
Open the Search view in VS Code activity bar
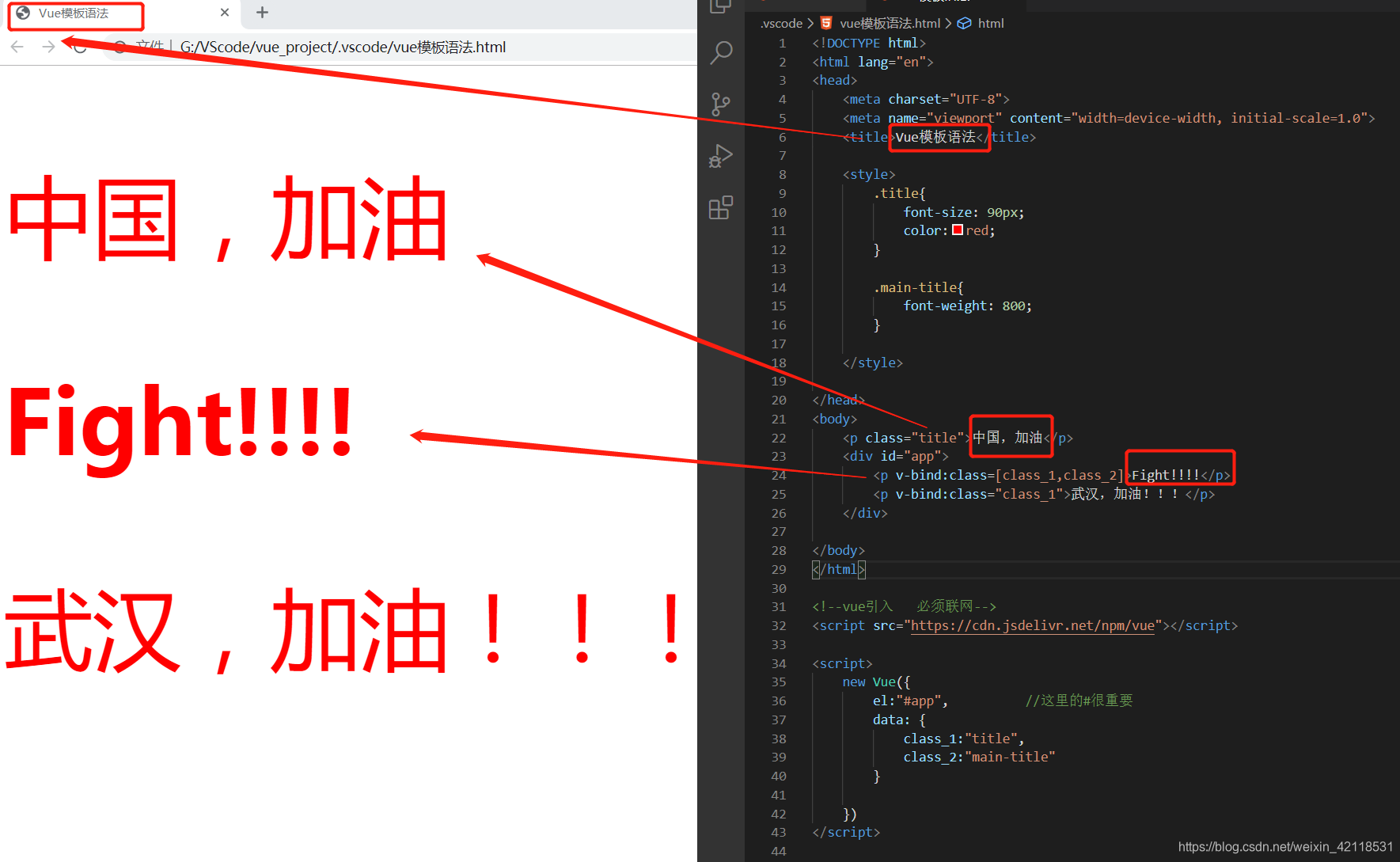coord(721,53)
